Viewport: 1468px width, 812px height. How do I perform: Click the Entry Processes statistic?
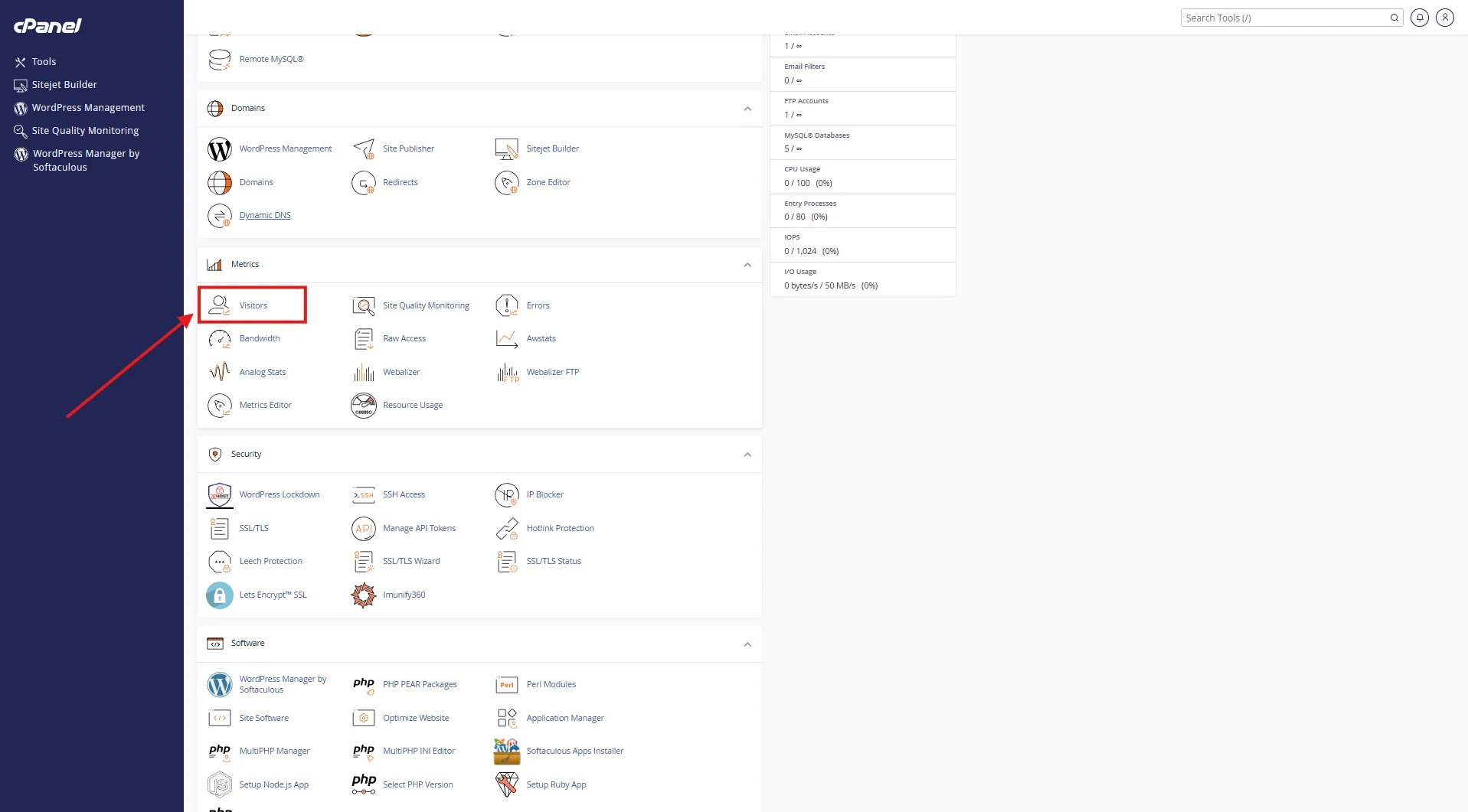pos(862,210)
